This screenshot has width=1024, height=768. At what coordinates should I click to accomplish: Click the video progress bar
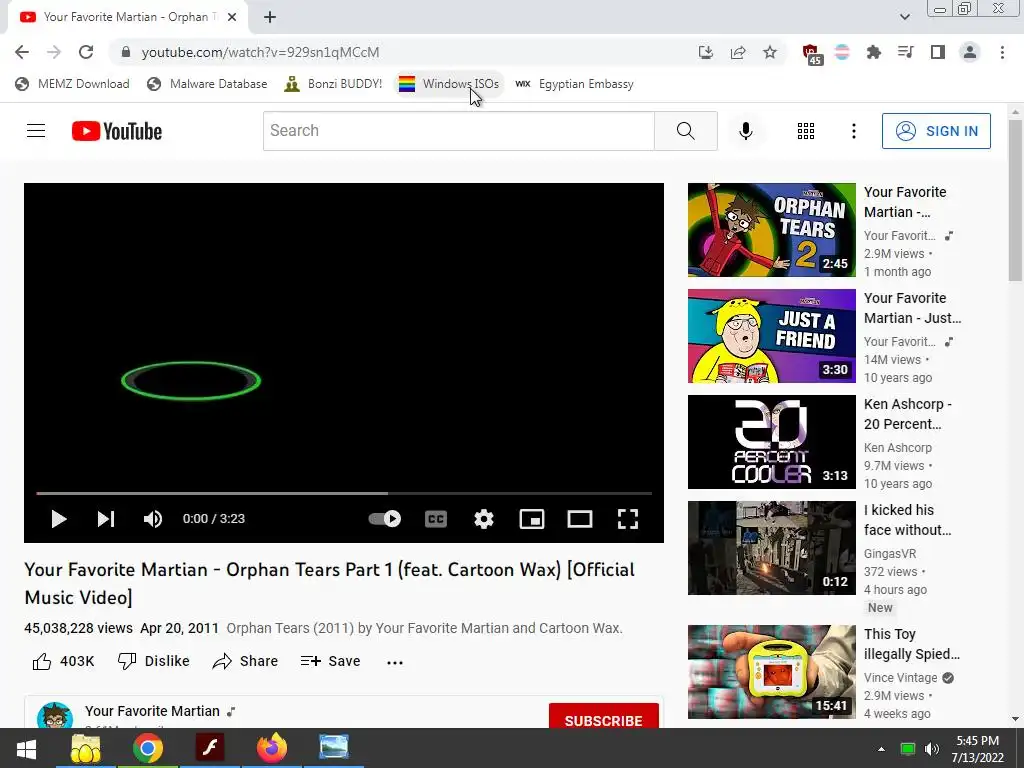point(344,493)
